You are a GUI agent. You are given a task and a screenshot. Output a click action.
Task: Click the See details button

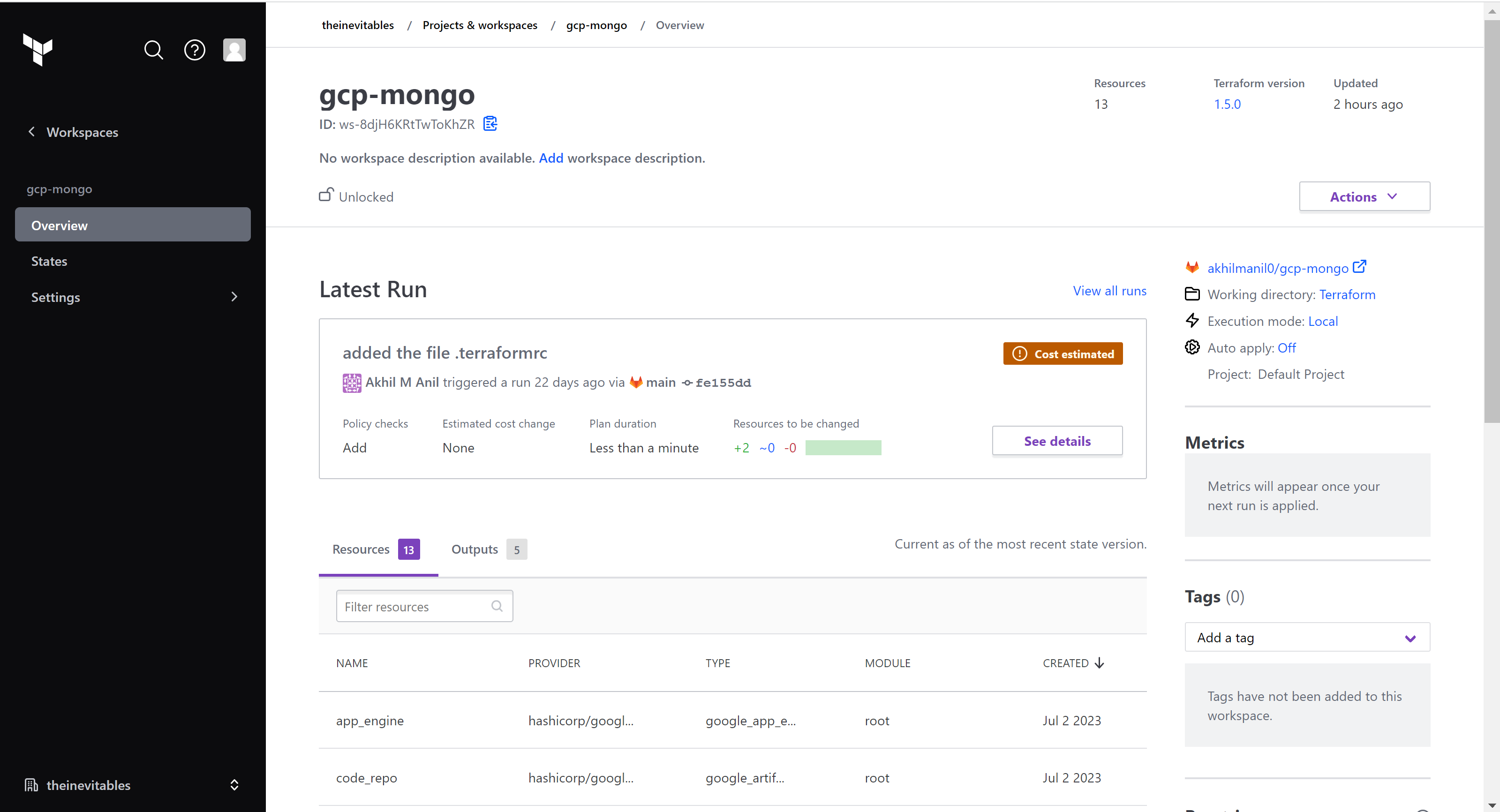(x=1057, y=441)
